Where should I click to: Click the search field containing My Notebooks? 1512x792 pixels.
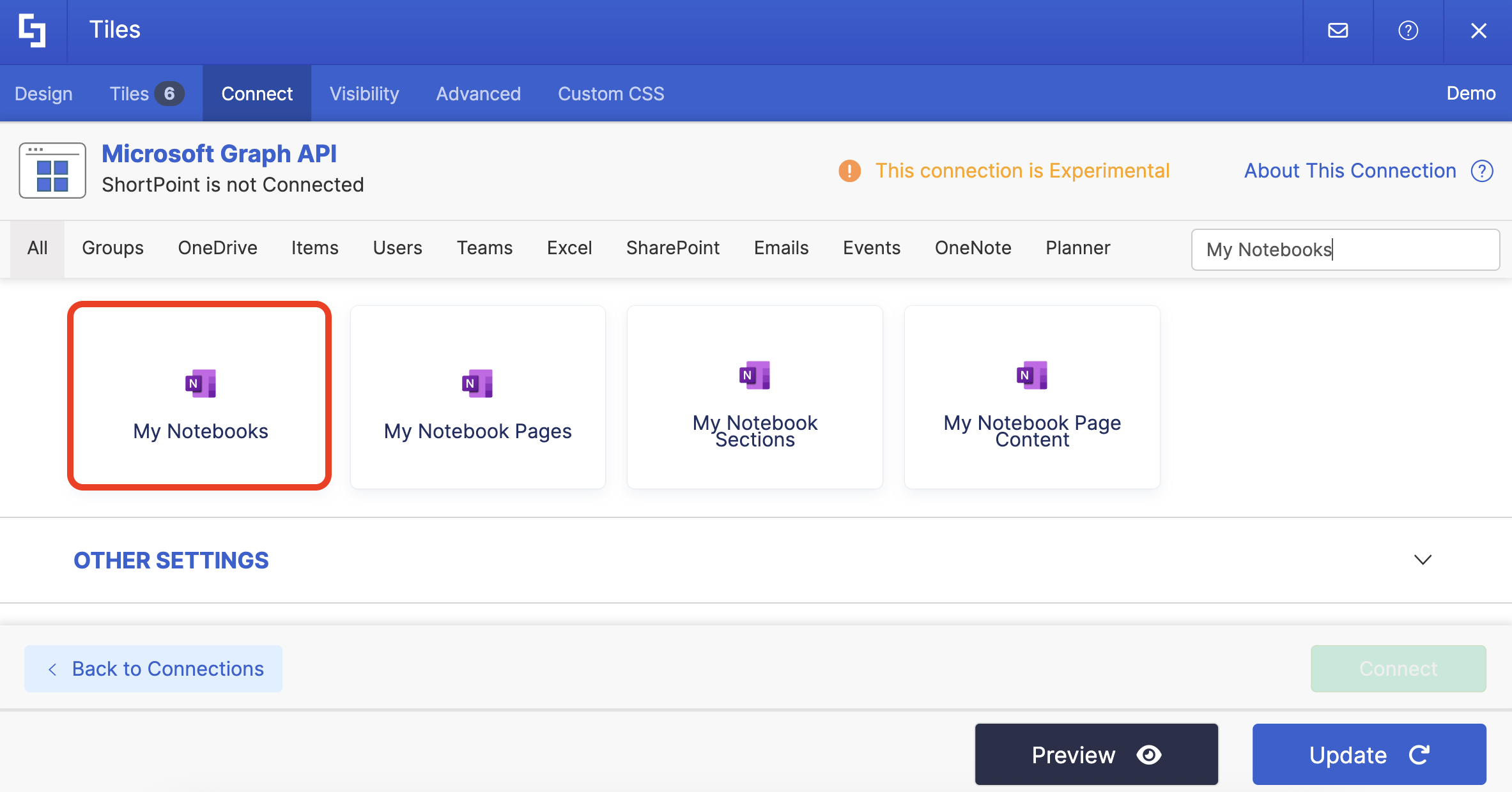click(1345, 250)
